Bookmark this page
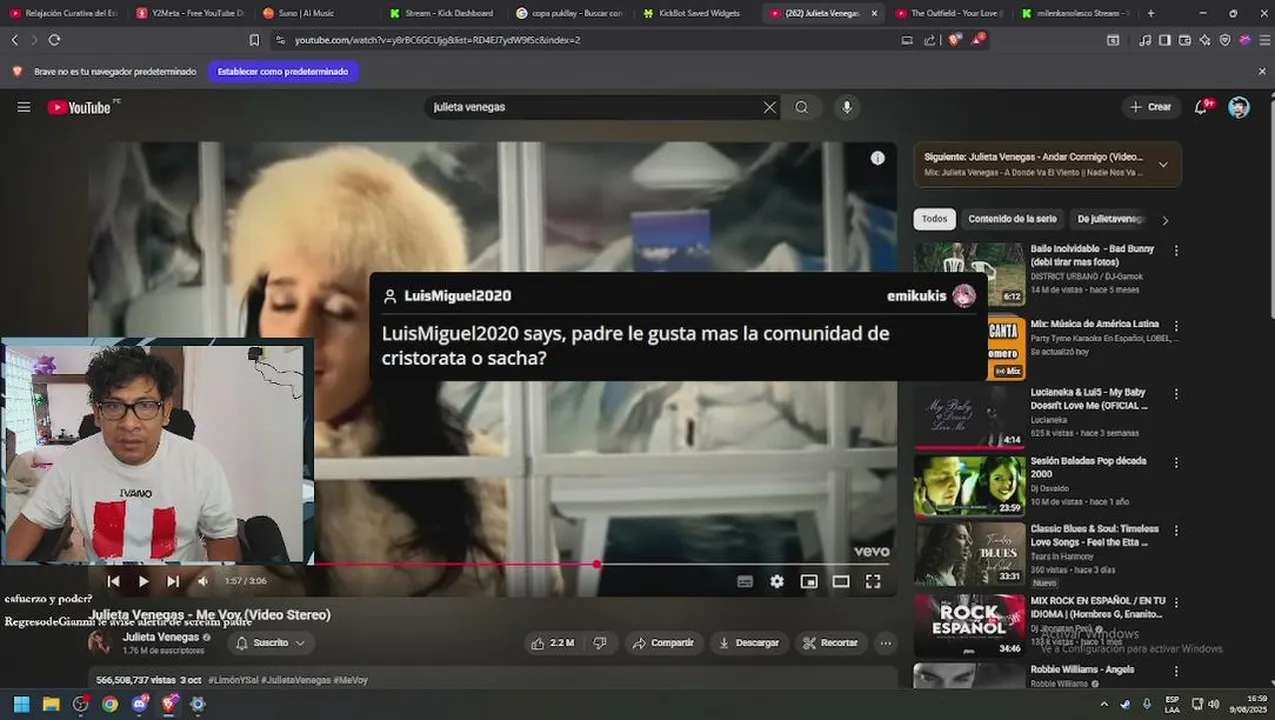The height and width of the screenshot is (720, 1275). pos(254,40)
